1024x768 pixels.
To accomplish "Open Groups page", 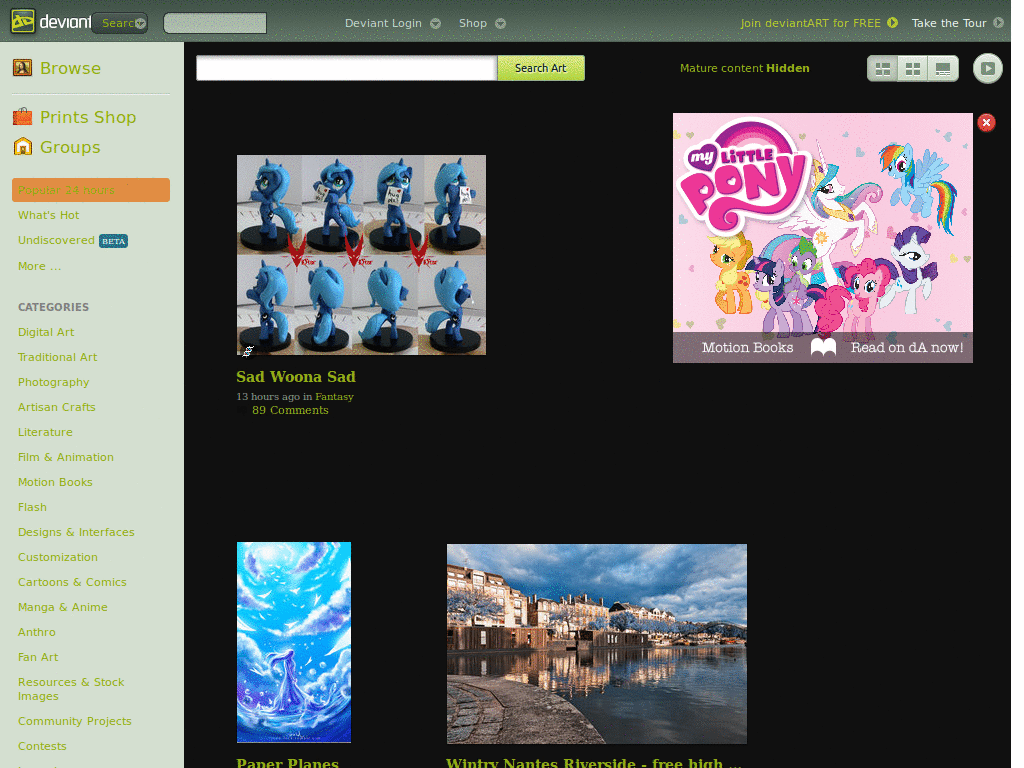I will point(70,147).
